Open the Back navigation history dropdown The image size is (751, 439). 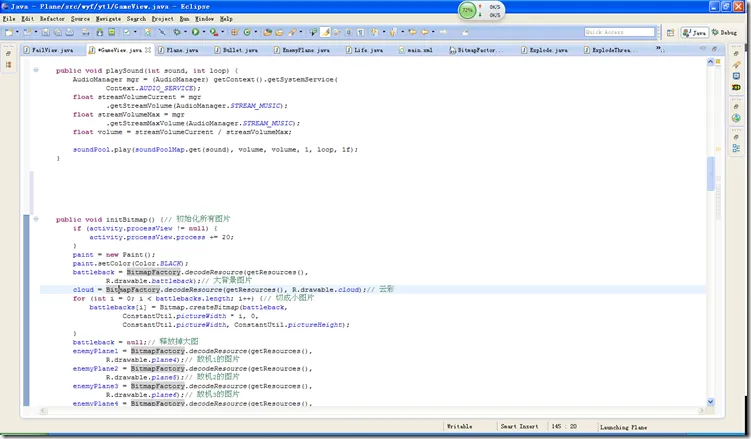click(x=433, y=32)
